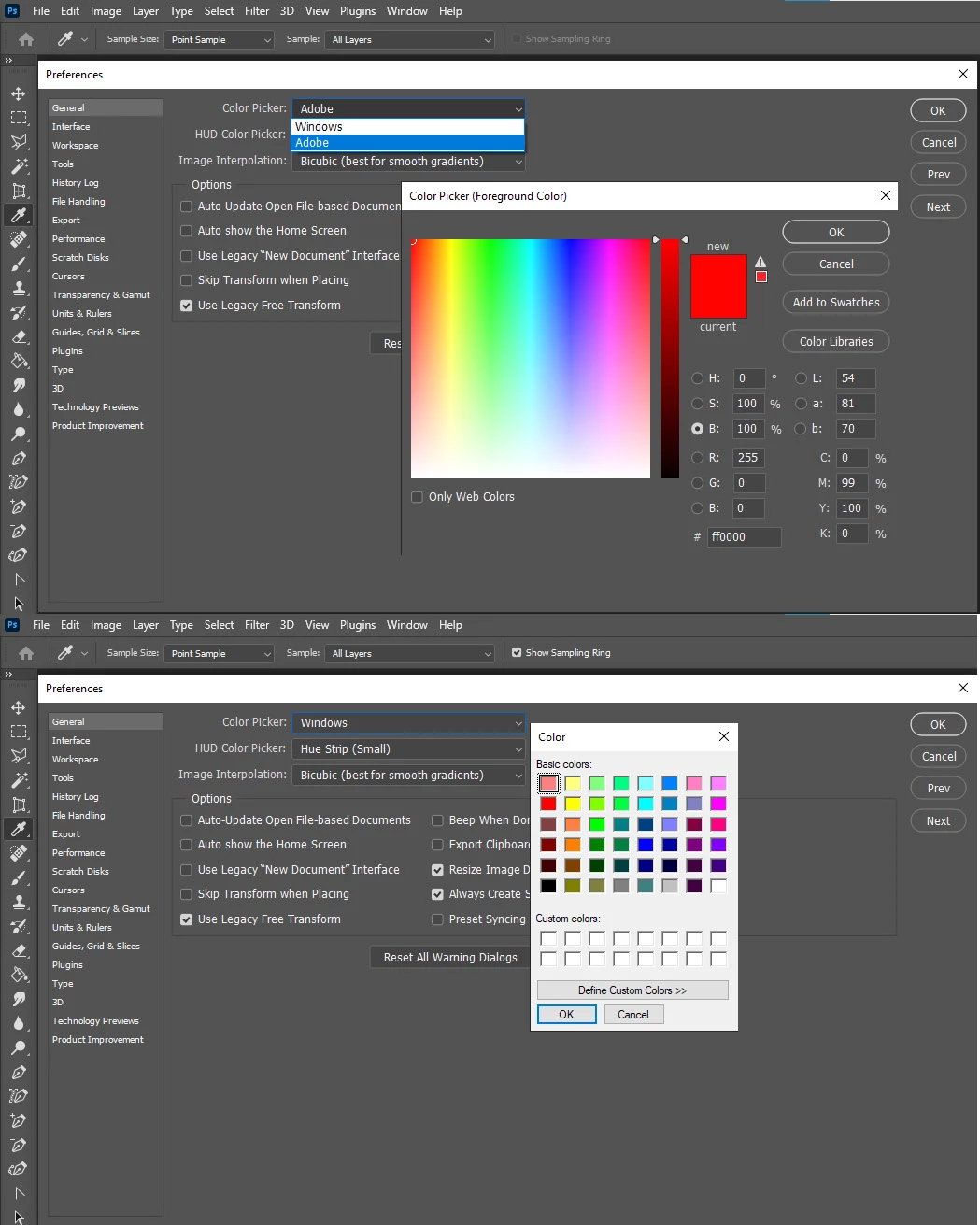Select the Dodge tool in lower Photoshop window
Image resolution: width=980 pixels, height=1225 pixels.
(19, 1047)
